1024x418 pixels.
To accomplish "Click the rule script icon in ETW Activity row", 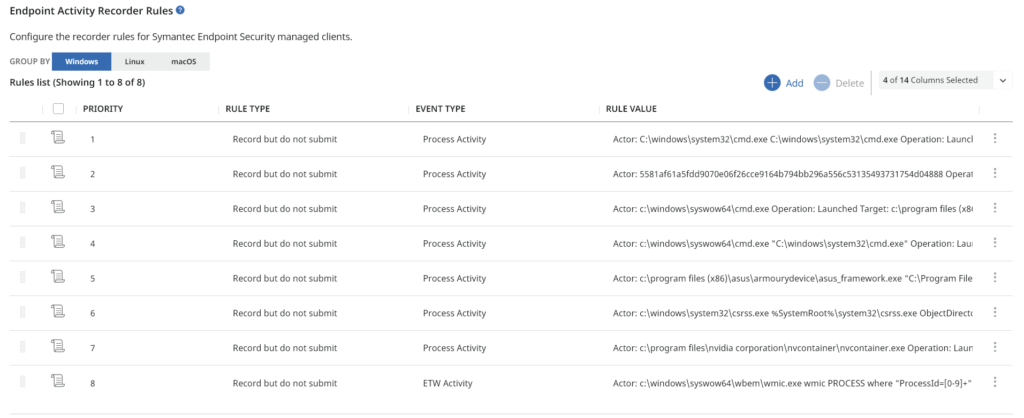I will 58,382.
